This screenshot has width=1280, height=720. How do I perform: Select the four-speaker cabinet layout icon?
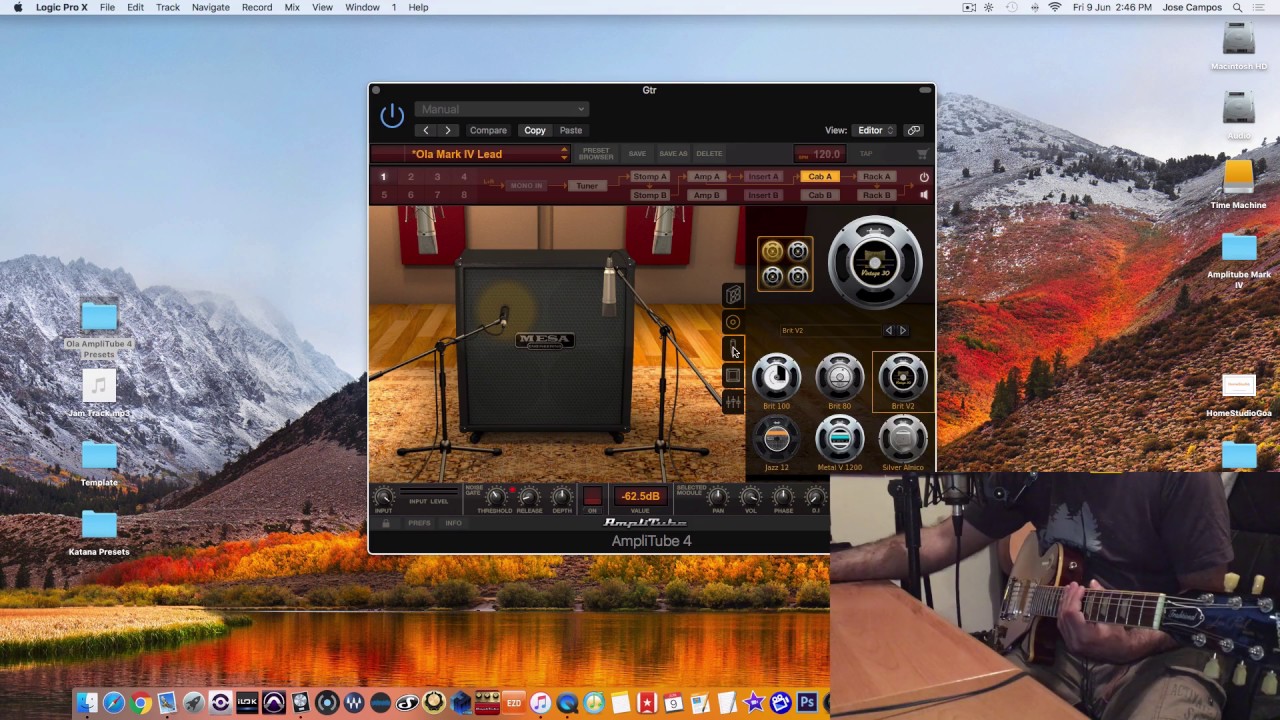(785, 264)
